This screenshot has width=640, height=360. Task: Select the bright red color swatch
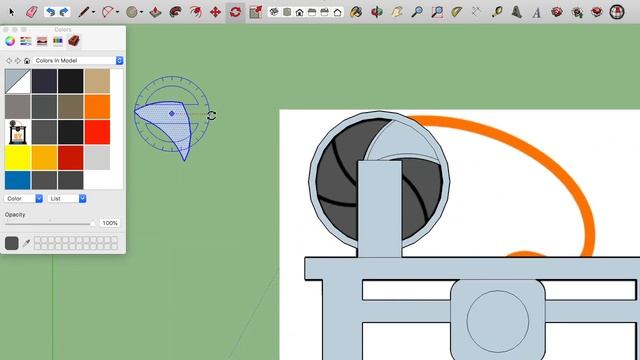[x=97, y=132]
